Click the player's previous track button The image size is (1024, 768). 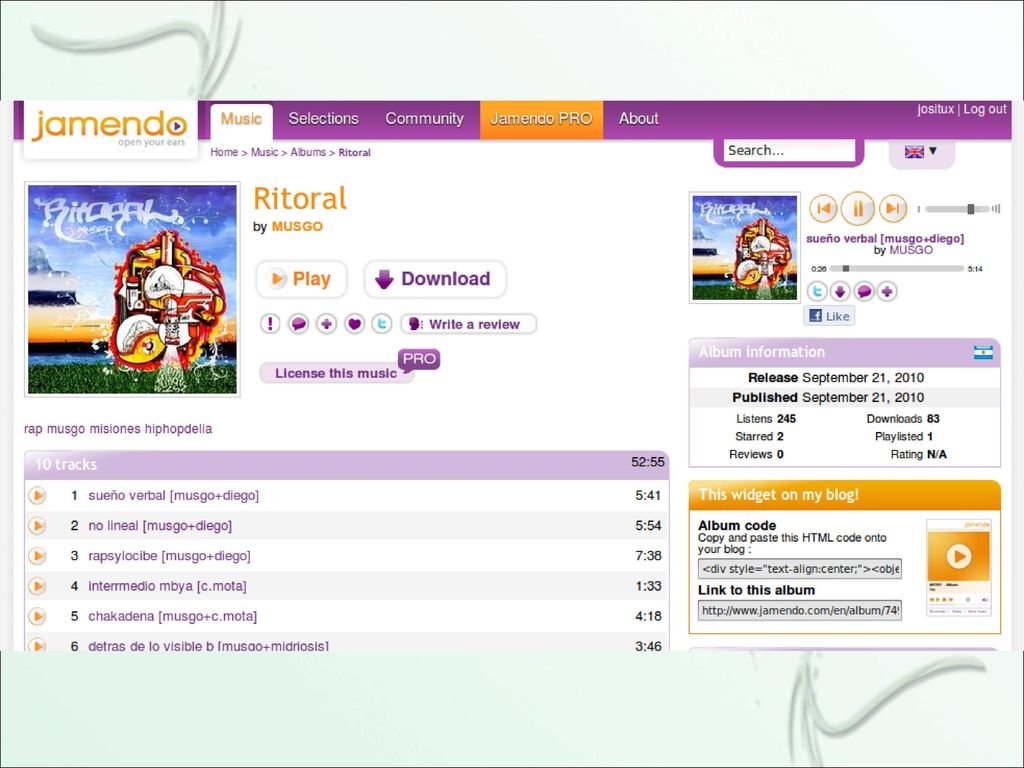pos(824,209)
